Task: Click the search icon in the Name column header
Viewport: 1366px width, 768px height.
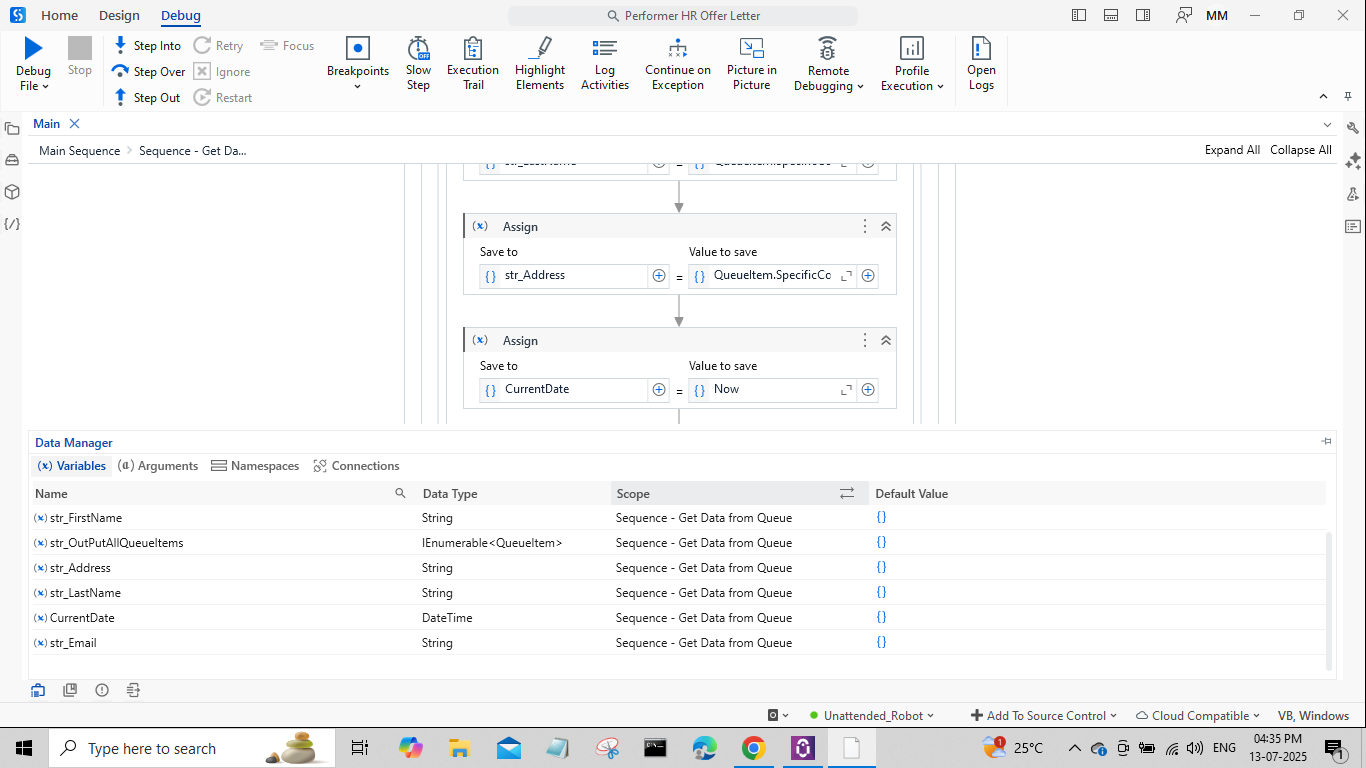Action: point(401,493)
